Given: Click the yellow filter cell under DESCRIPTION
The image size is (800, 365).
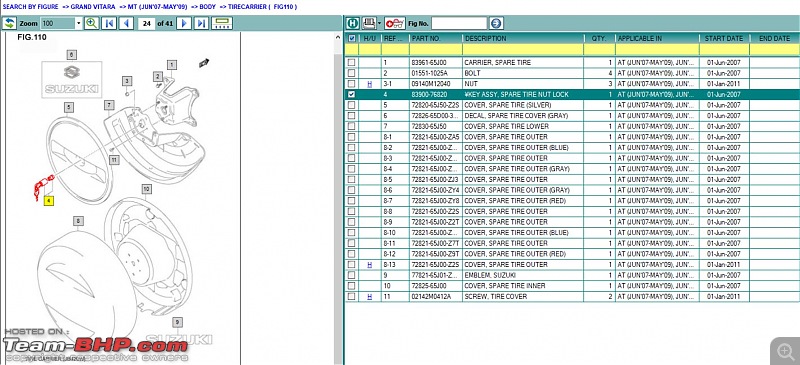Looking at the screenshot, I should [x=523, y=50].
